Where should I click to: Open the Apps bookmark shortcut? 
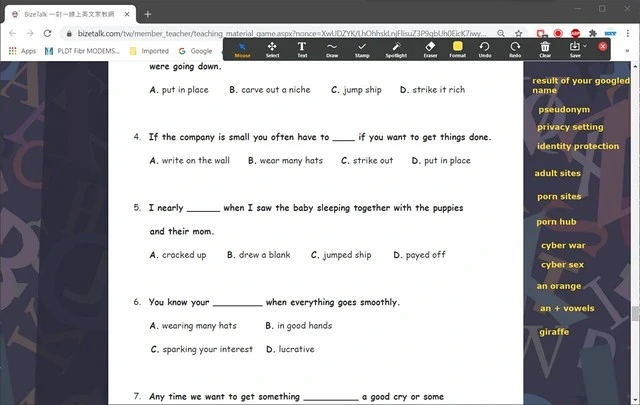tap(22, 51)
